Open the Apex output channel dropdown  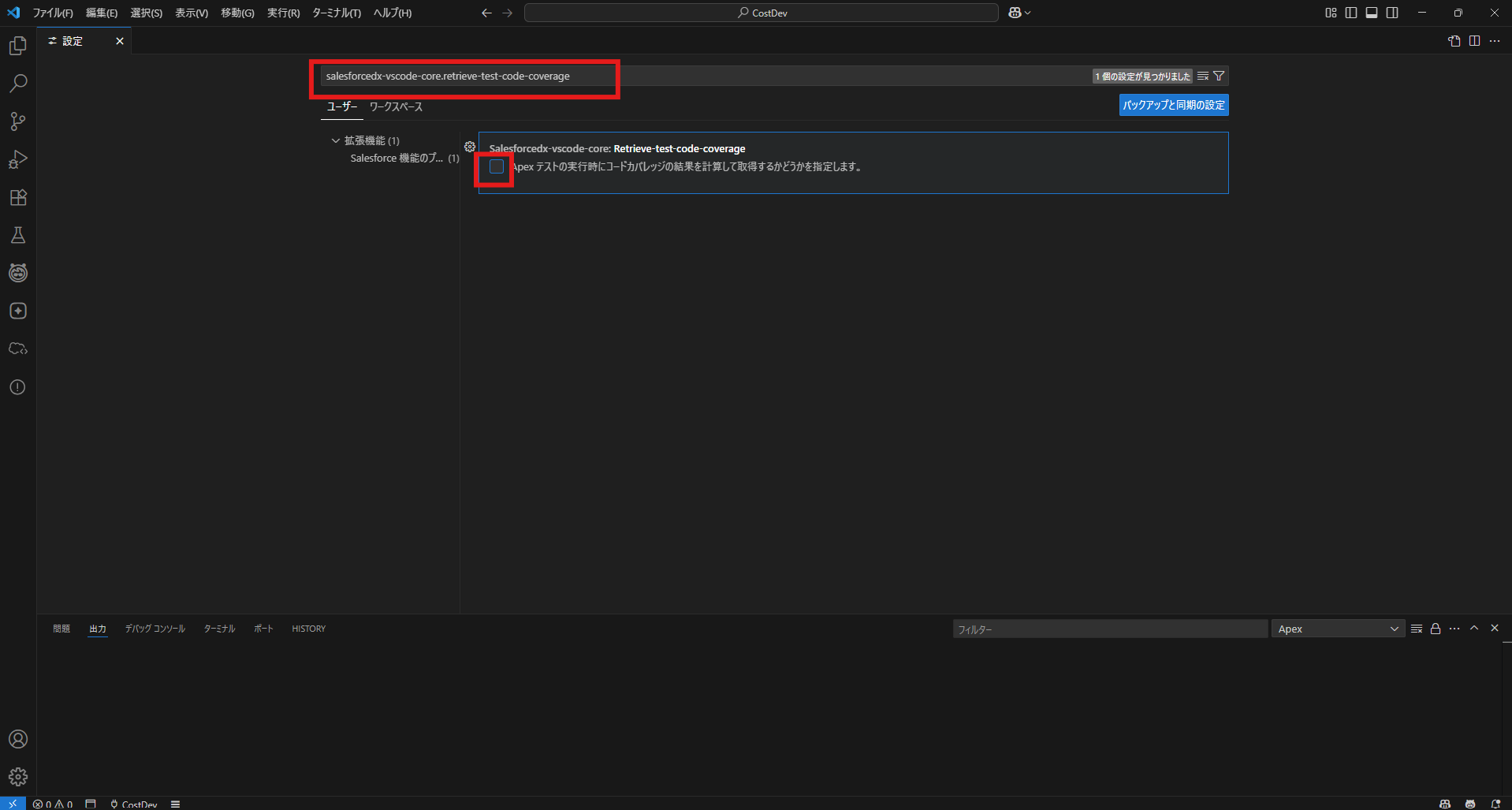coord(1338,628)
